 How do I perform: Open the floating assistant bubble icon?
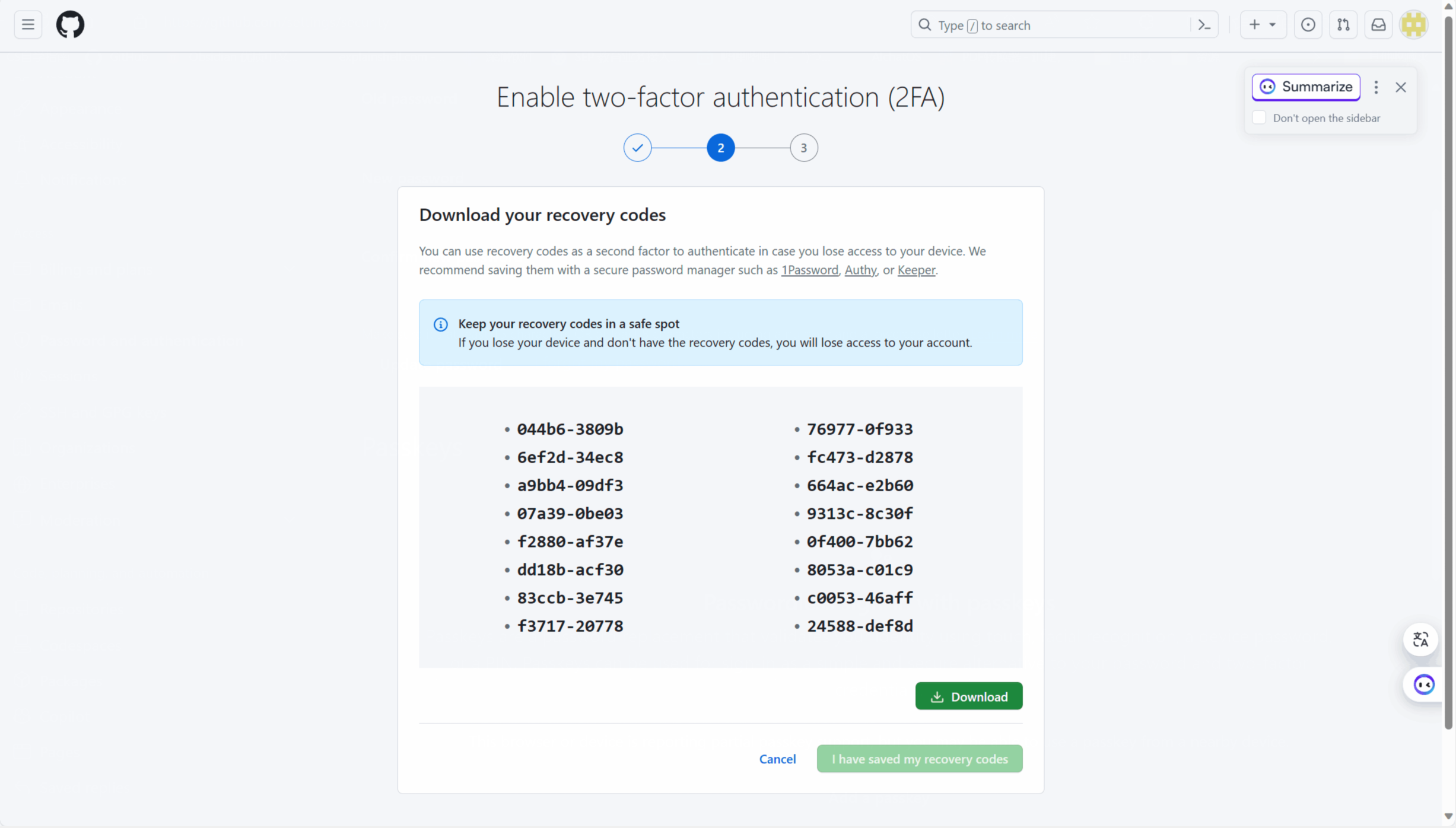coord(1424,684)
